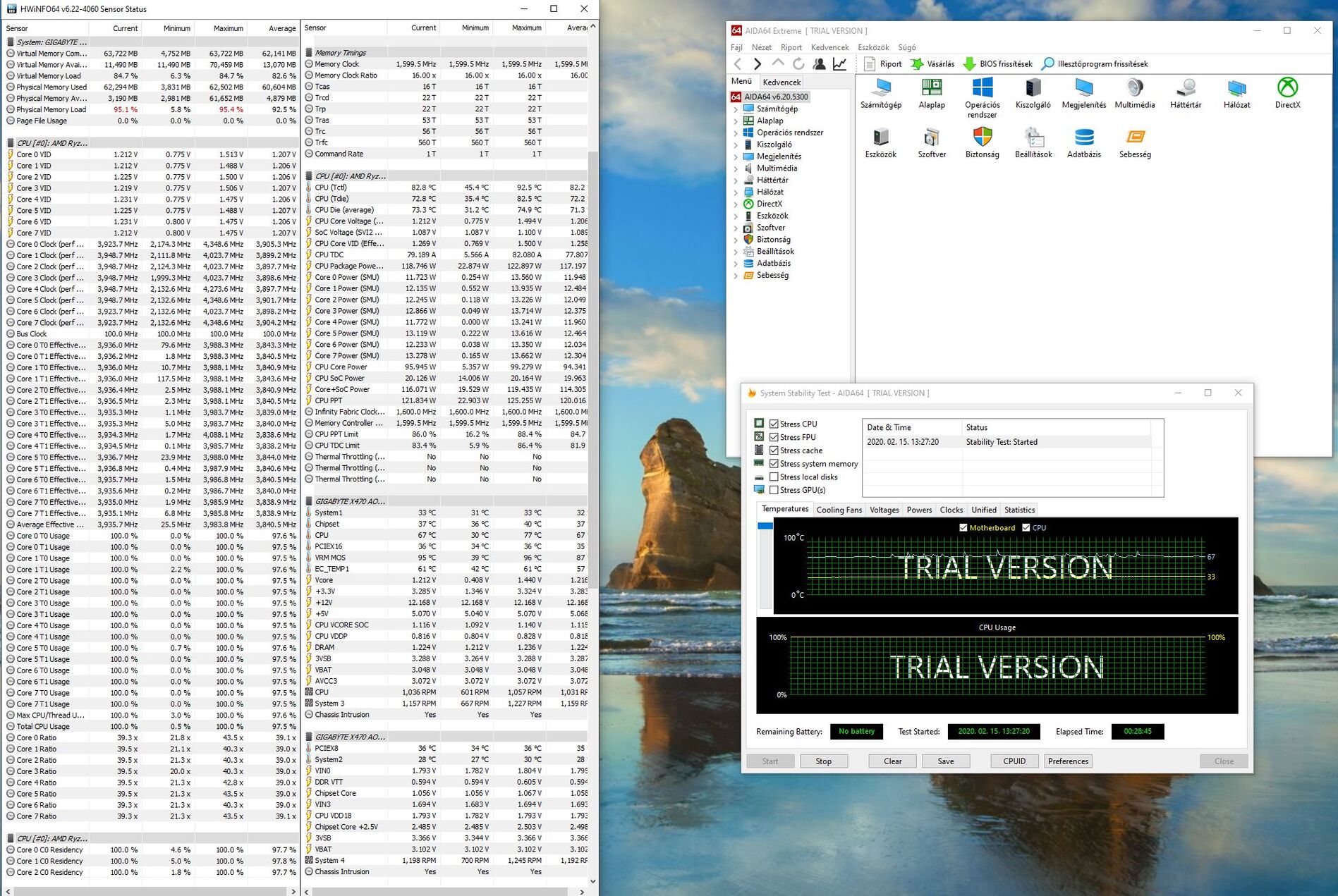Image resolution: width=1338 pixels, height=896 pixels.
Task: Expand the Hálózat tree node
Action: [736, 192]
